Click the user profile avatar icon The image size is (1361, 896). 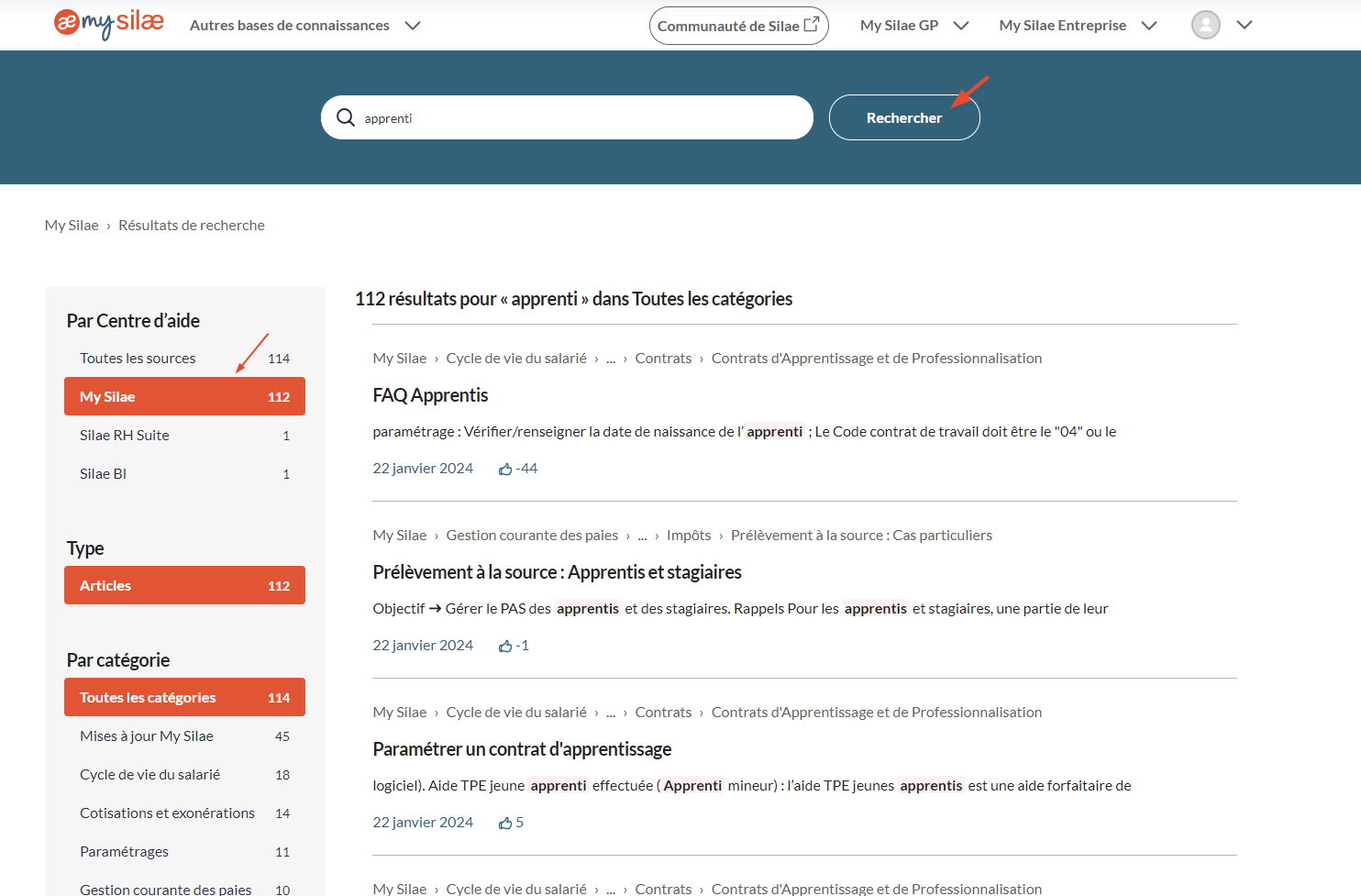click(x=1205, y=25)
